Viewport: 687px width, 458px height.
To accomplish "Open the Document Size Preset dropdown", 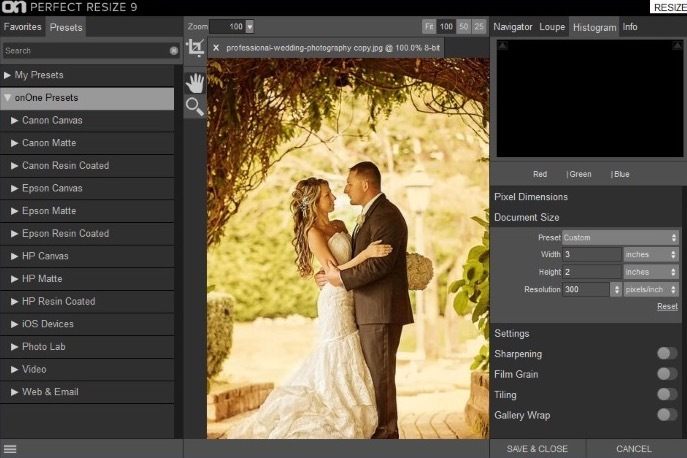I will 620,238.
